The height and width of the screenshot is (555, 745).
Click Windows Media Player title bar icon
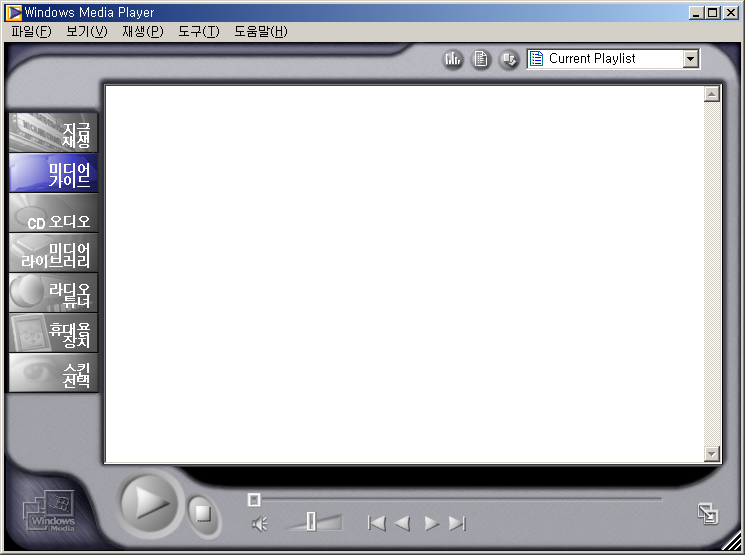(x=14, y=12)
